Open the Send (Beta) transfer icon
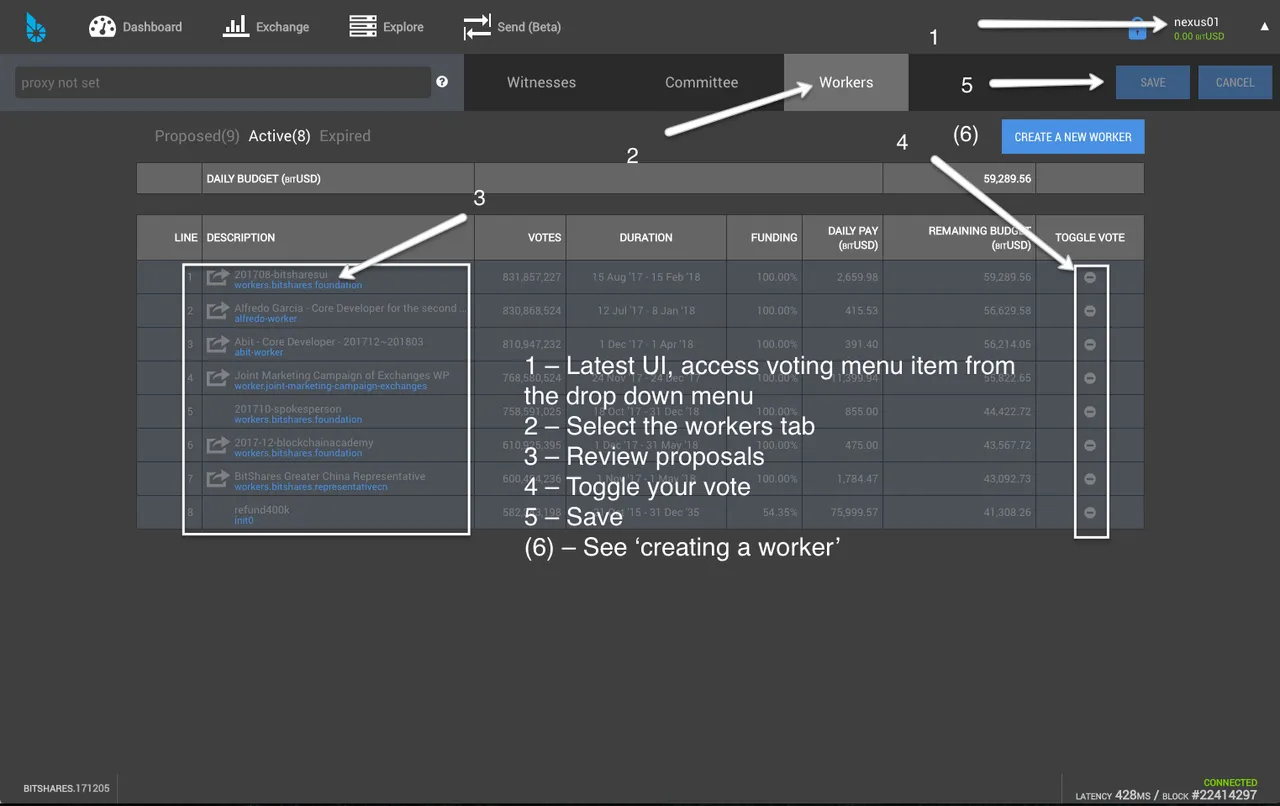 (477, 27)
